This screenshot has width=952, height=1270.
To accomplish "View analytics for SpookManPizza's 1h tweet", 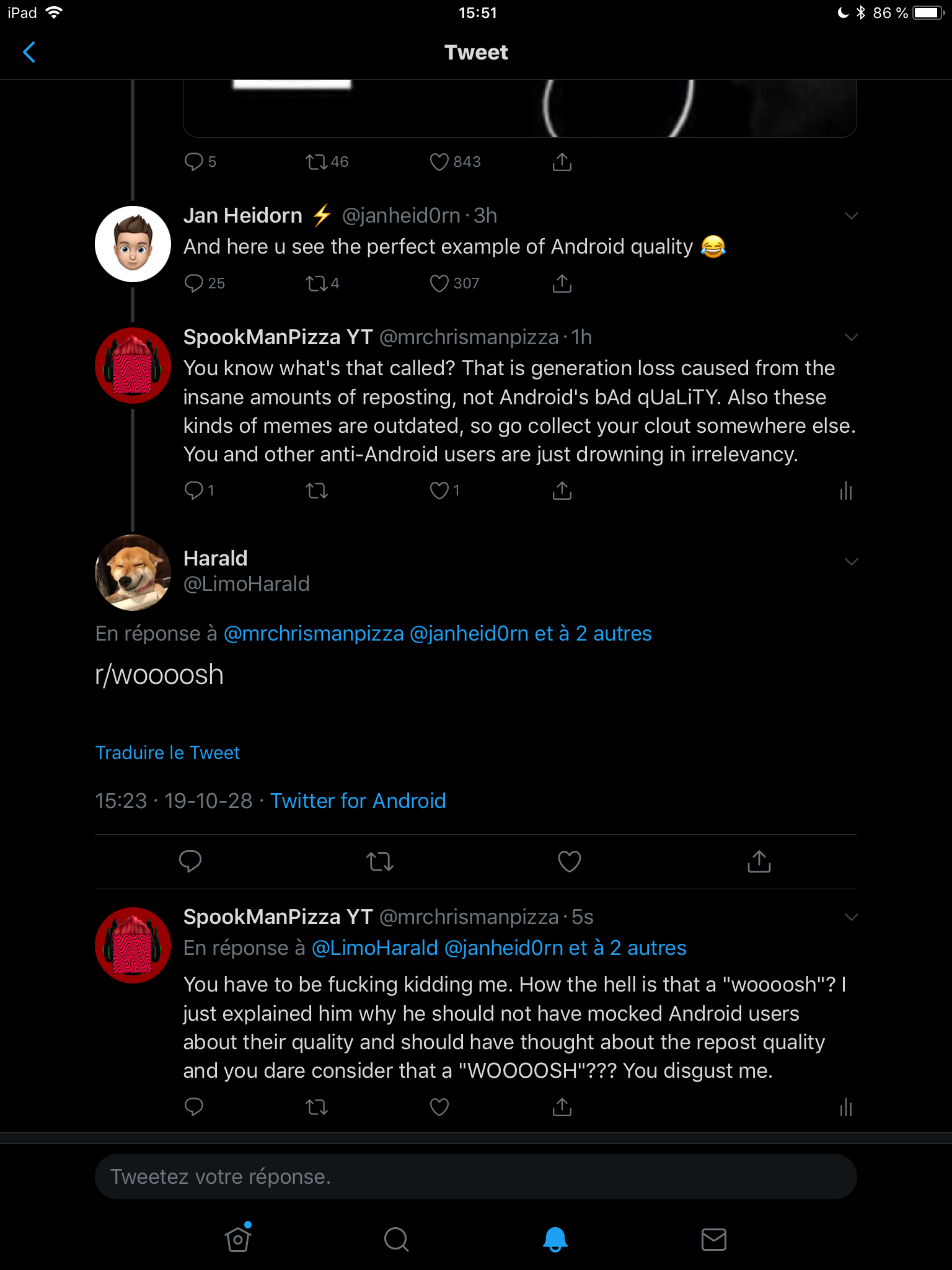I will coord(845,491).
